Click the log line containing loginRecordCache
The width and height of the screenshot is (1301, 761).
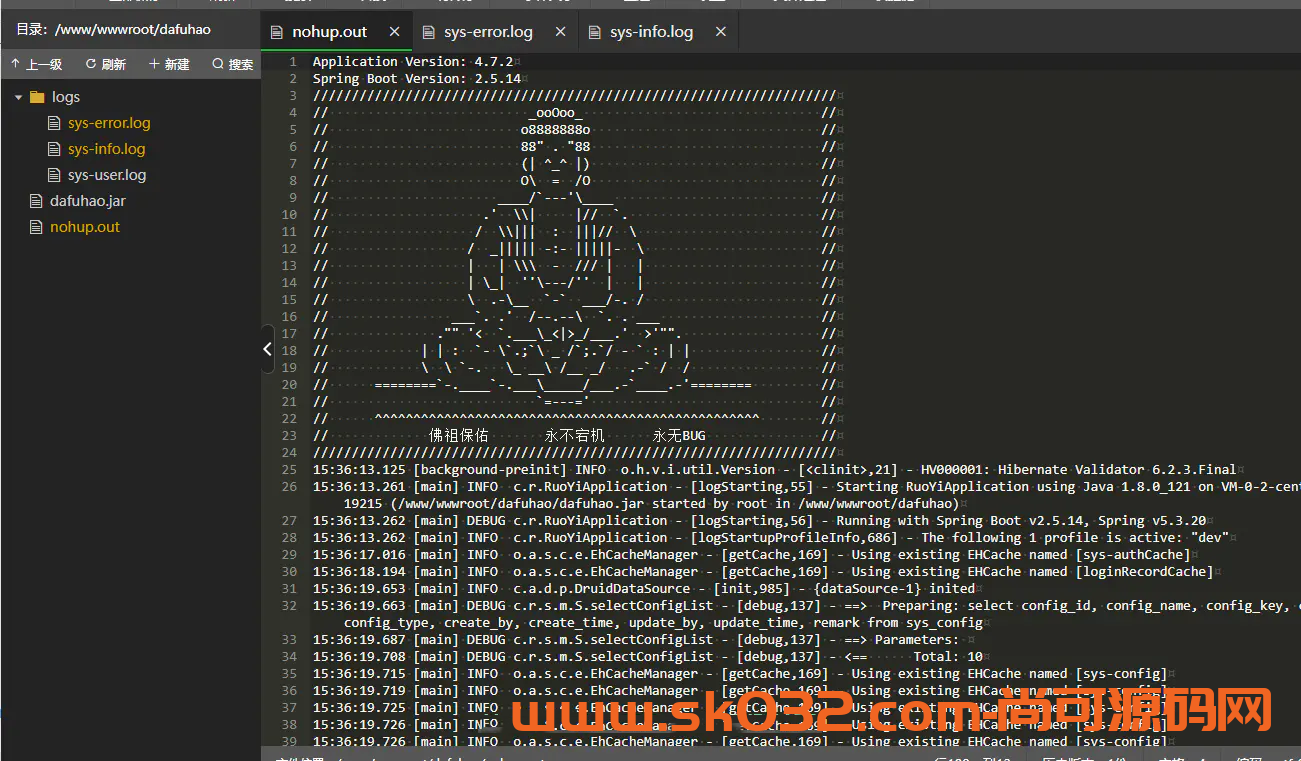click(x=762, y=571)
